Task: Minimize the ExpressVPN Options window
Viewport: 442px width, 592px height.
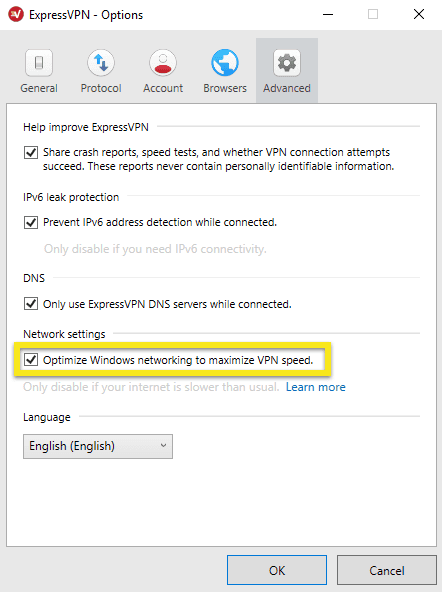Action: 328,15
